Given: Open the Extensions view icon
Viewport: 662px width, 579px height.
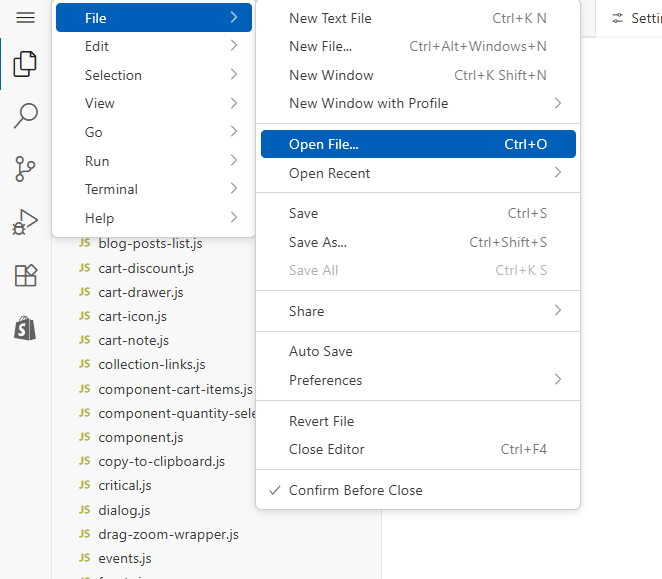Looking at the screenshot, I should tap(26, 276).
